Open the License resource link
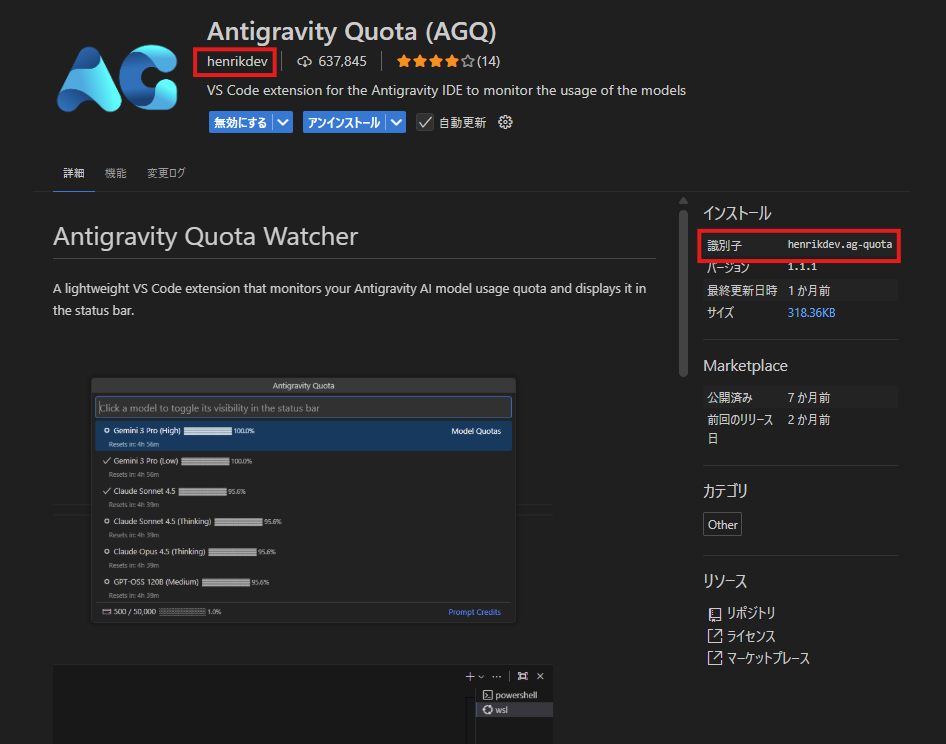Screen dimensions: 946x744 pos(751,636)
